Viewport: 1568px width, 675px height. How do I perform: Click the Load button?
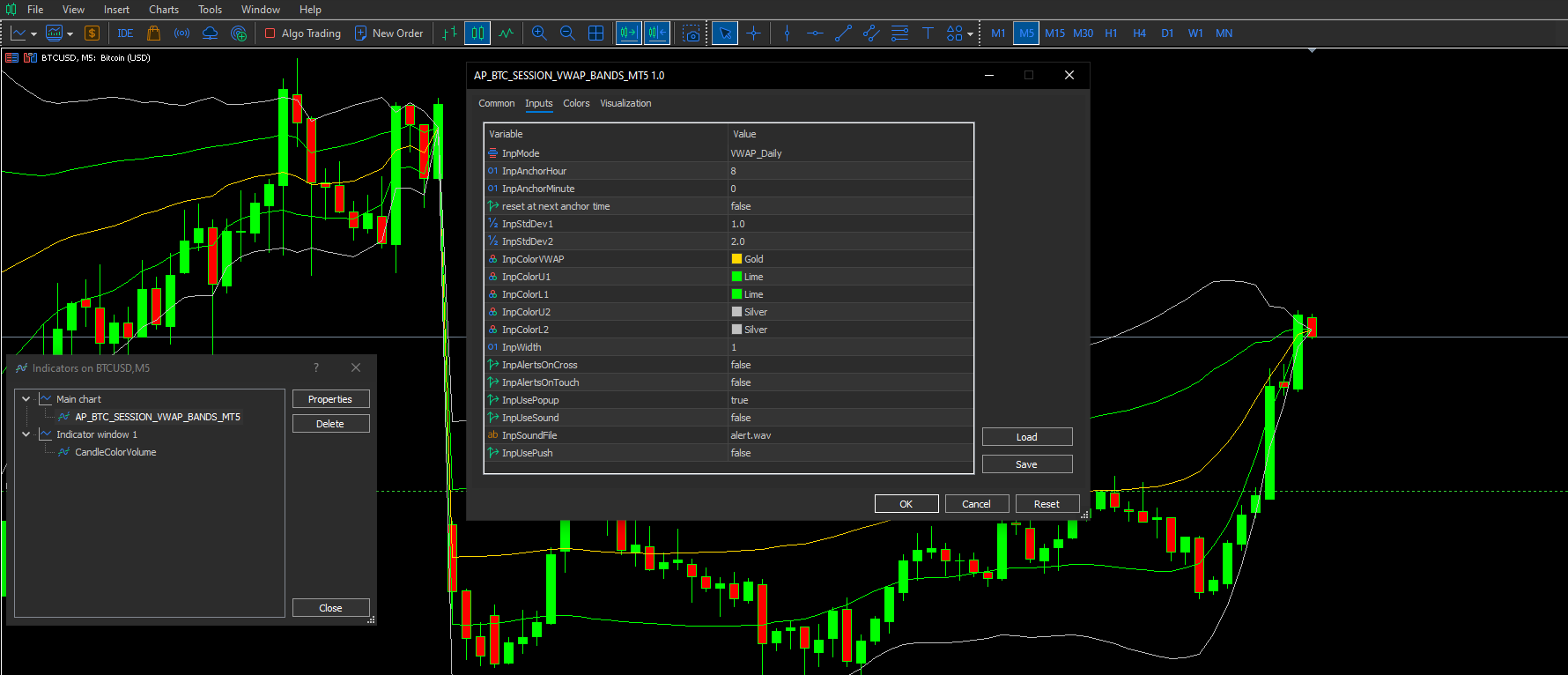1026,437
